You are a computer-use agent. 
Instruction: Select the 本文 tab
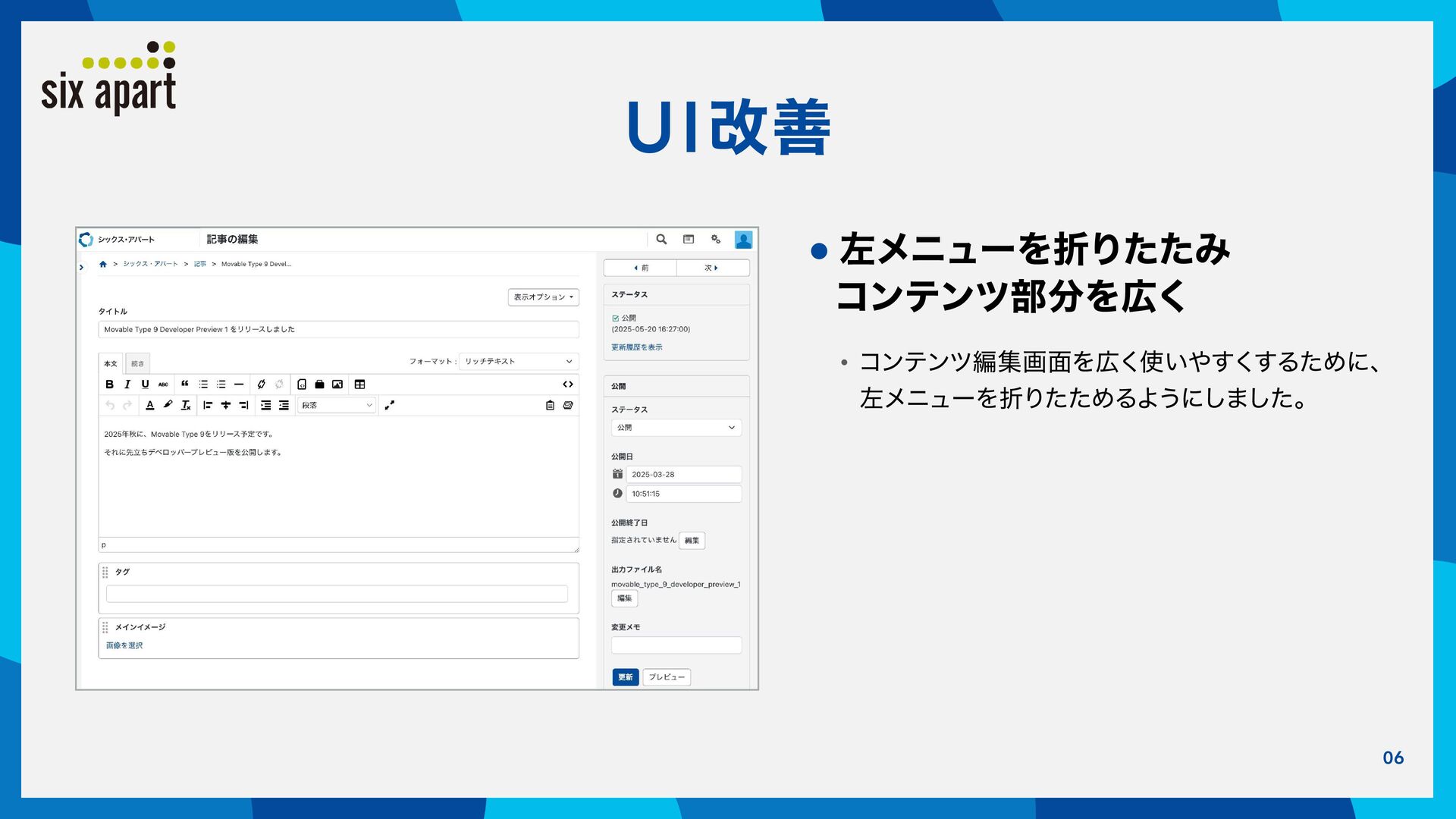[111, 364]
